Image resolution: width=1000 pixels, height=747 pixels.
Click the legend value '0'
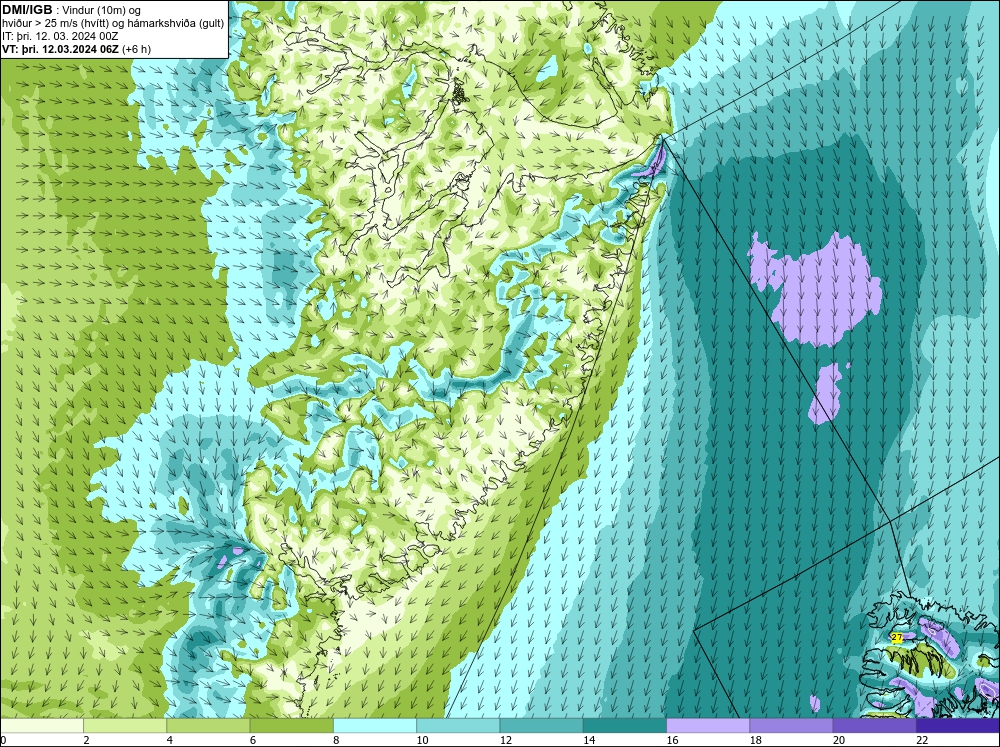point(3,740)
